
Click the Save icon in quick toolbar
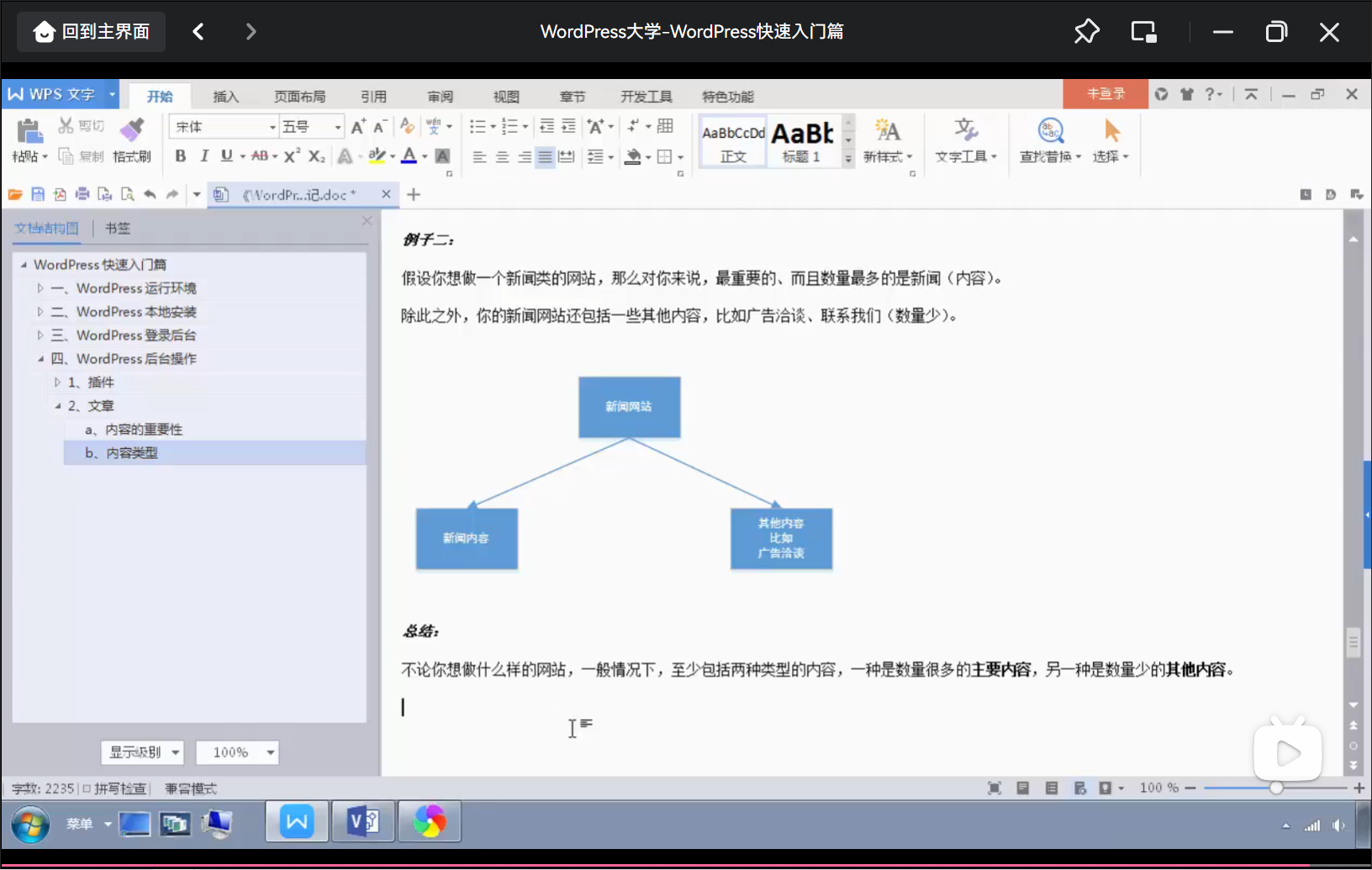pos(38,195)
